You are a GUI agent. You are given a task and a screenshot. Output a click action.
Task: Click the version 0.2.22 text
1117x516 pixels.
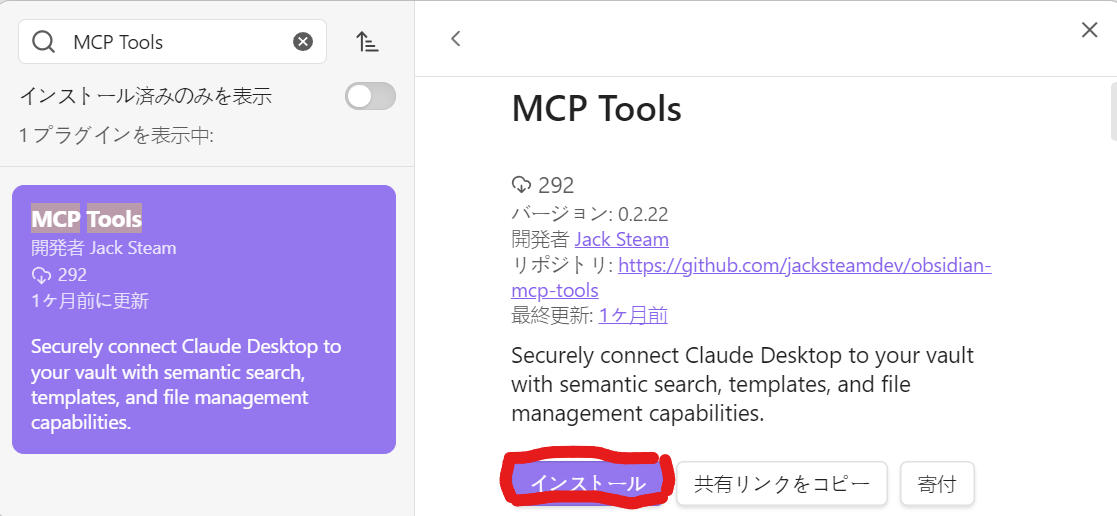[590, 214]
